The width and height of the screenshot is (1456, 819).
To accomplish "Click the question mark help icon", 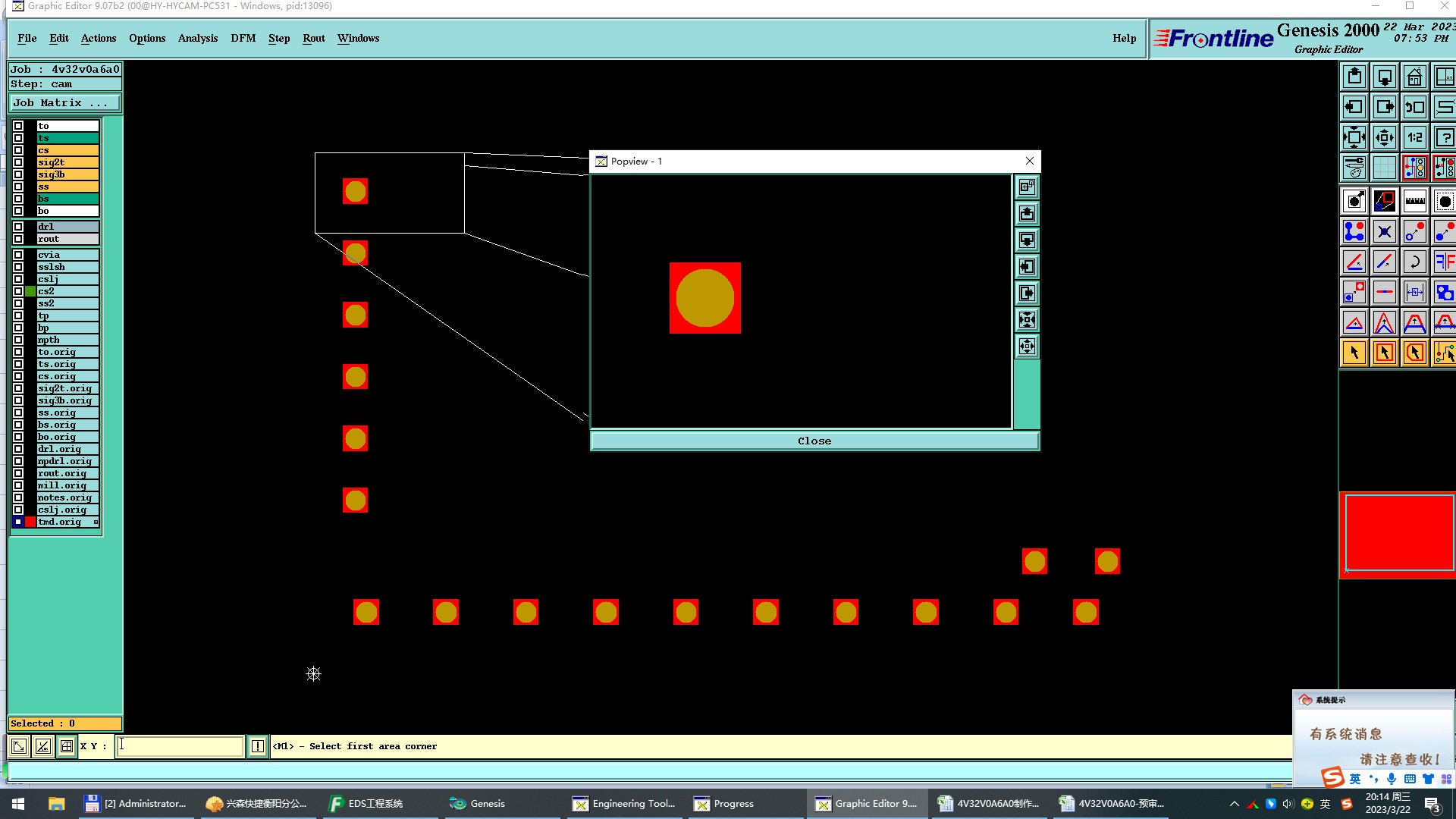I will point(1444,138).
